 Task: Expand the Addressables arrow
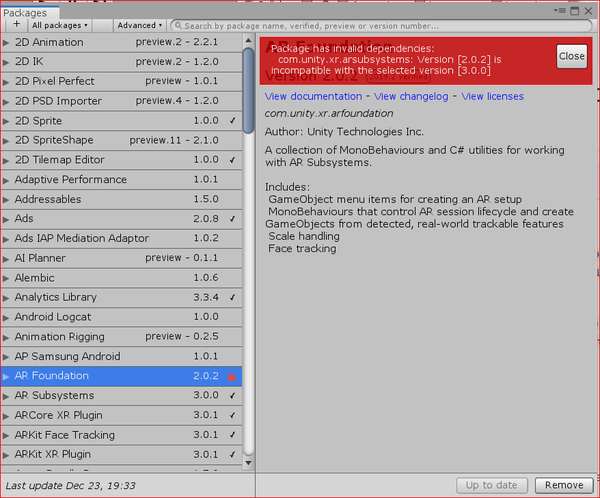6,199
